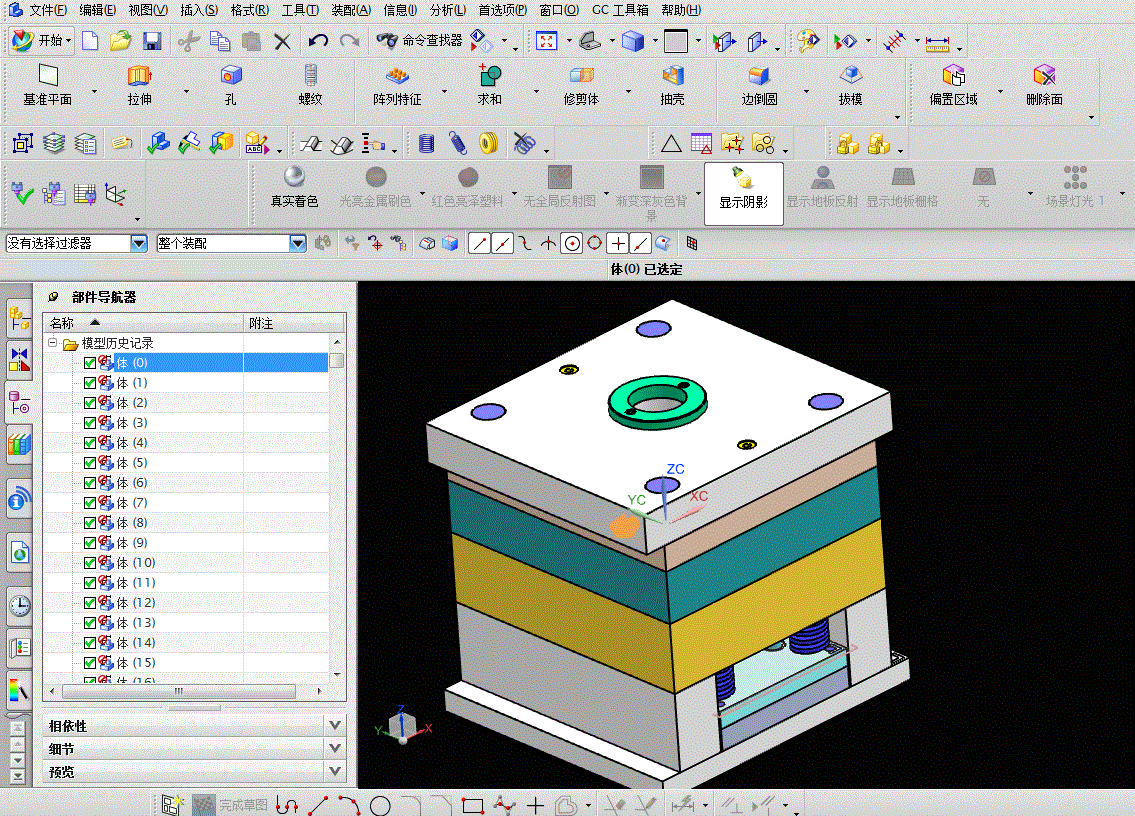Open the 没有选择过滤器 filter dropdown

pyautogui.click(x=139, y=243)
